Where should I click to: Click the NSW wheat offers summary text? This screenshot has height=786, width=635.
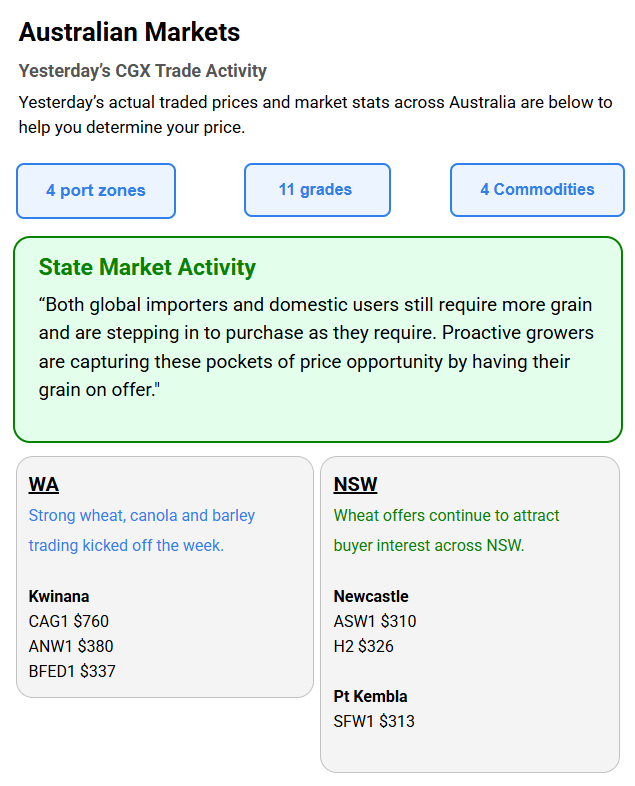point(446,530)
